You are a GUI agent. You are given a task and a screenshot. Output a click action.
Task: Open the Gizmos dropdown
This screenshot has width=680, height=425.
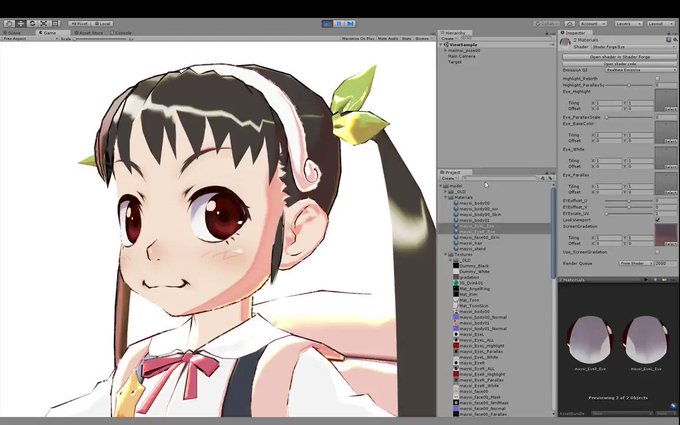coord(423,39)
